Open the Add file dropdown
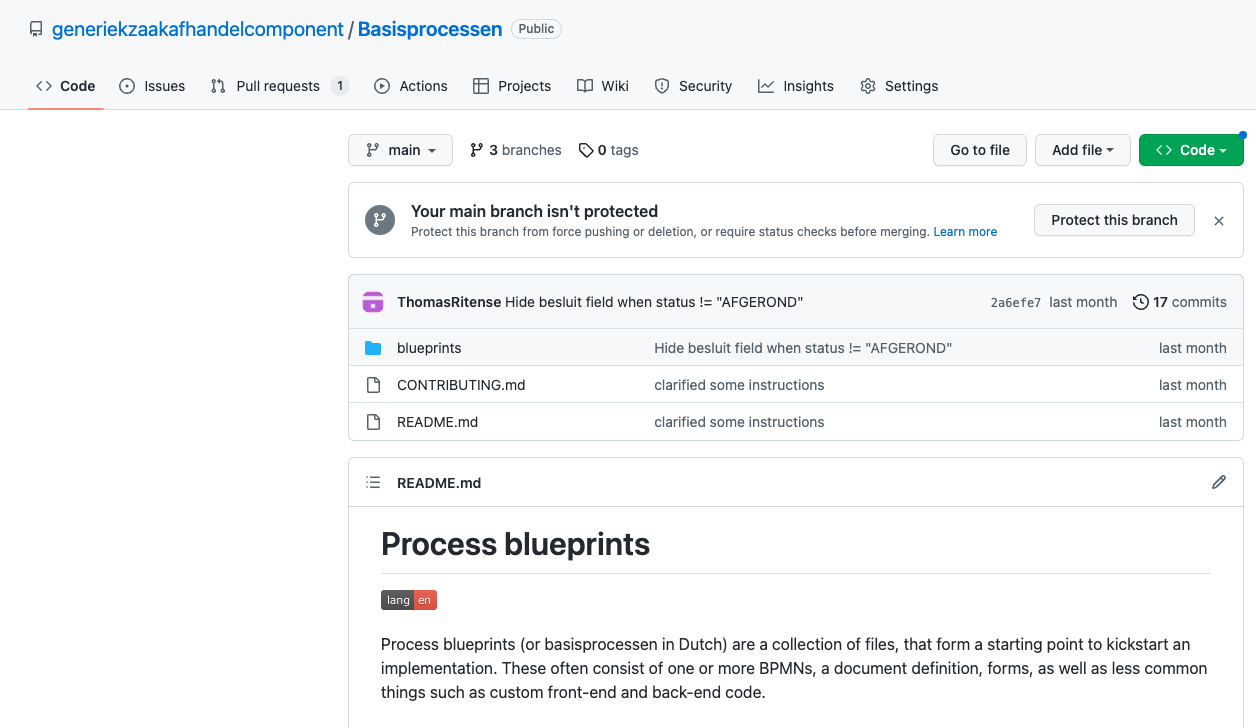Screen dimensions: 1256x728 point(1082,150)
